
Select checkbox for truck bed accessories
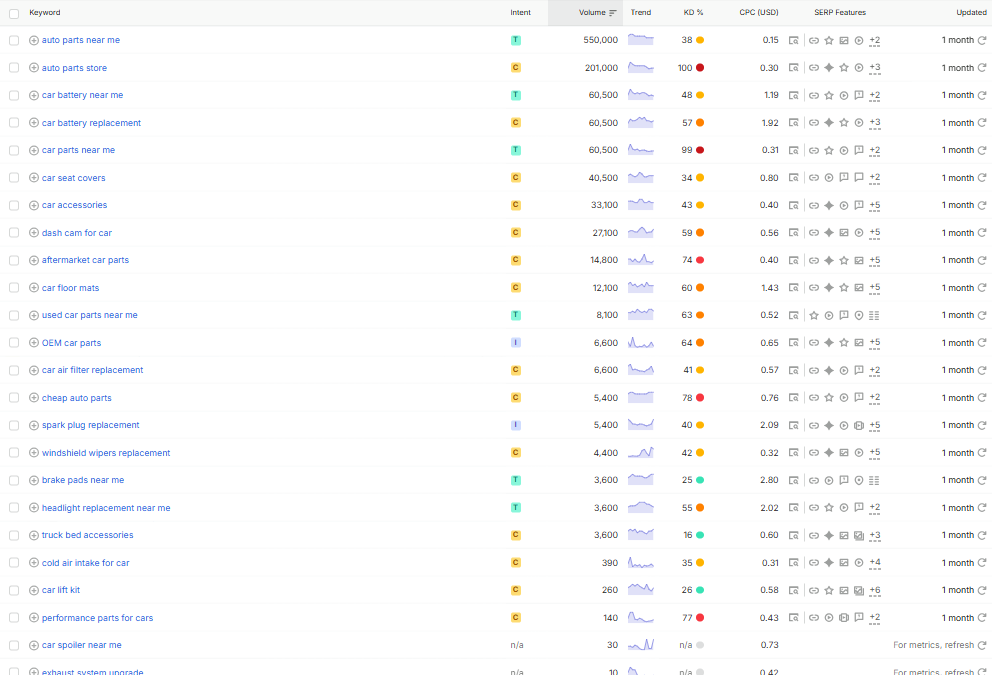point(14,536)
